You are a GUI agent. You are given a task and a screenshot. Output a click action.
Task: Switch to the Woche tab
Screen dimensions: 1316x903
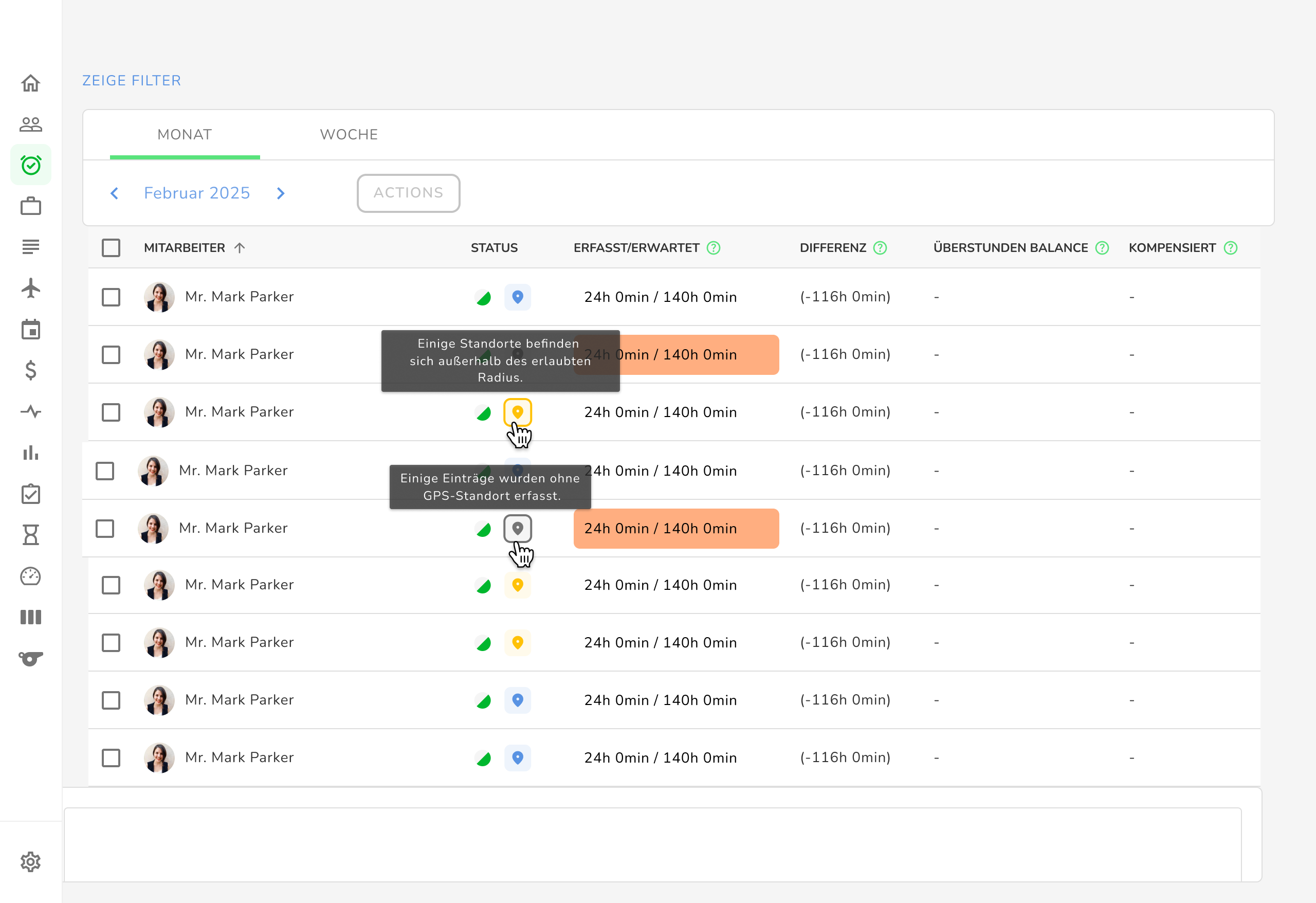coord(349,134)
